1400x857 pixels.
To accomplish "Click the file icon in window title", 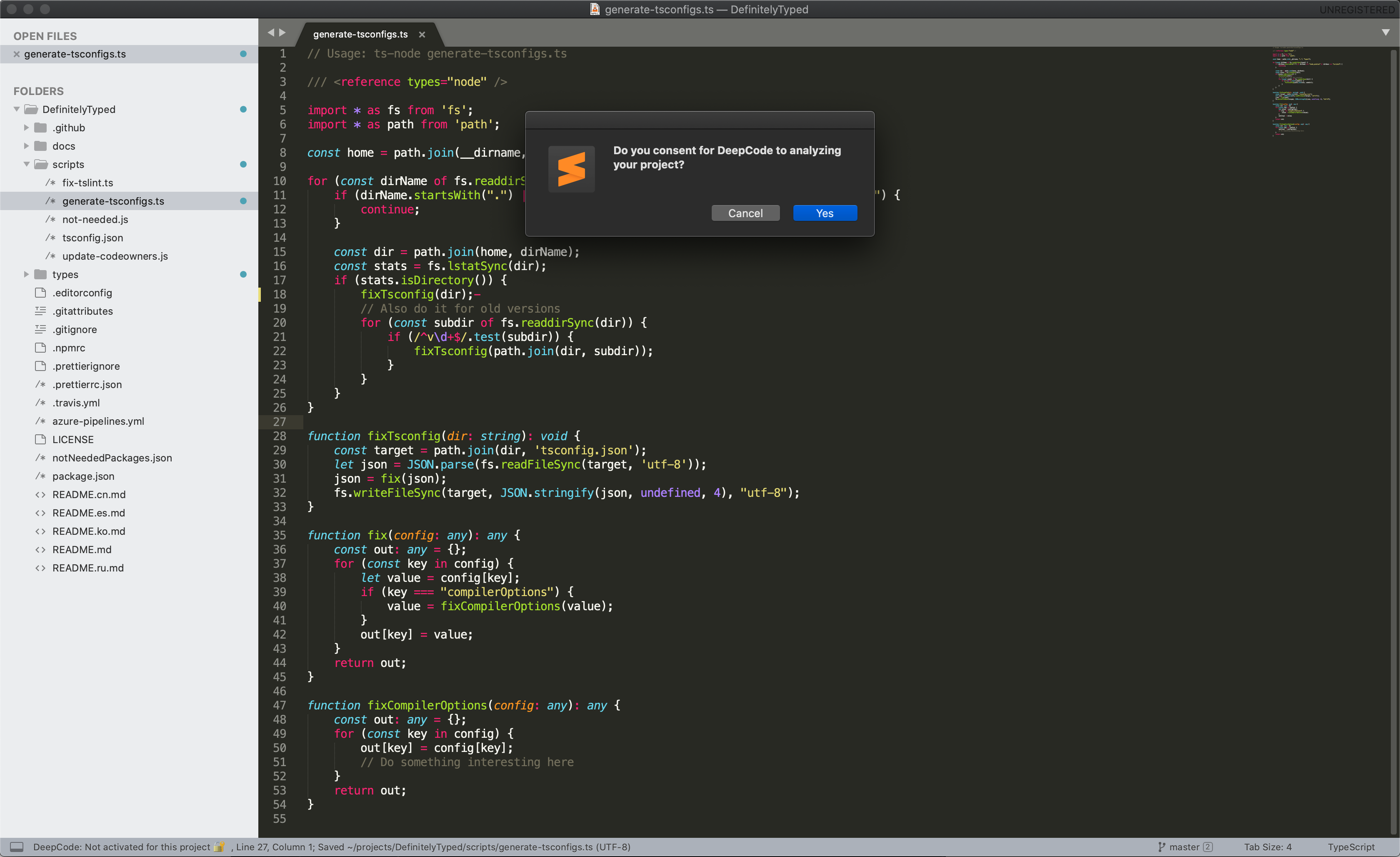I will (594, 9).
